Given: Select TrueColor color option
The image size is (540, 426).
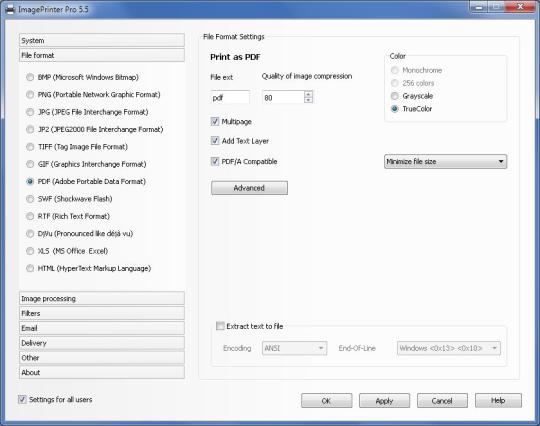Looking at the screenshot, I should [395, 109].
